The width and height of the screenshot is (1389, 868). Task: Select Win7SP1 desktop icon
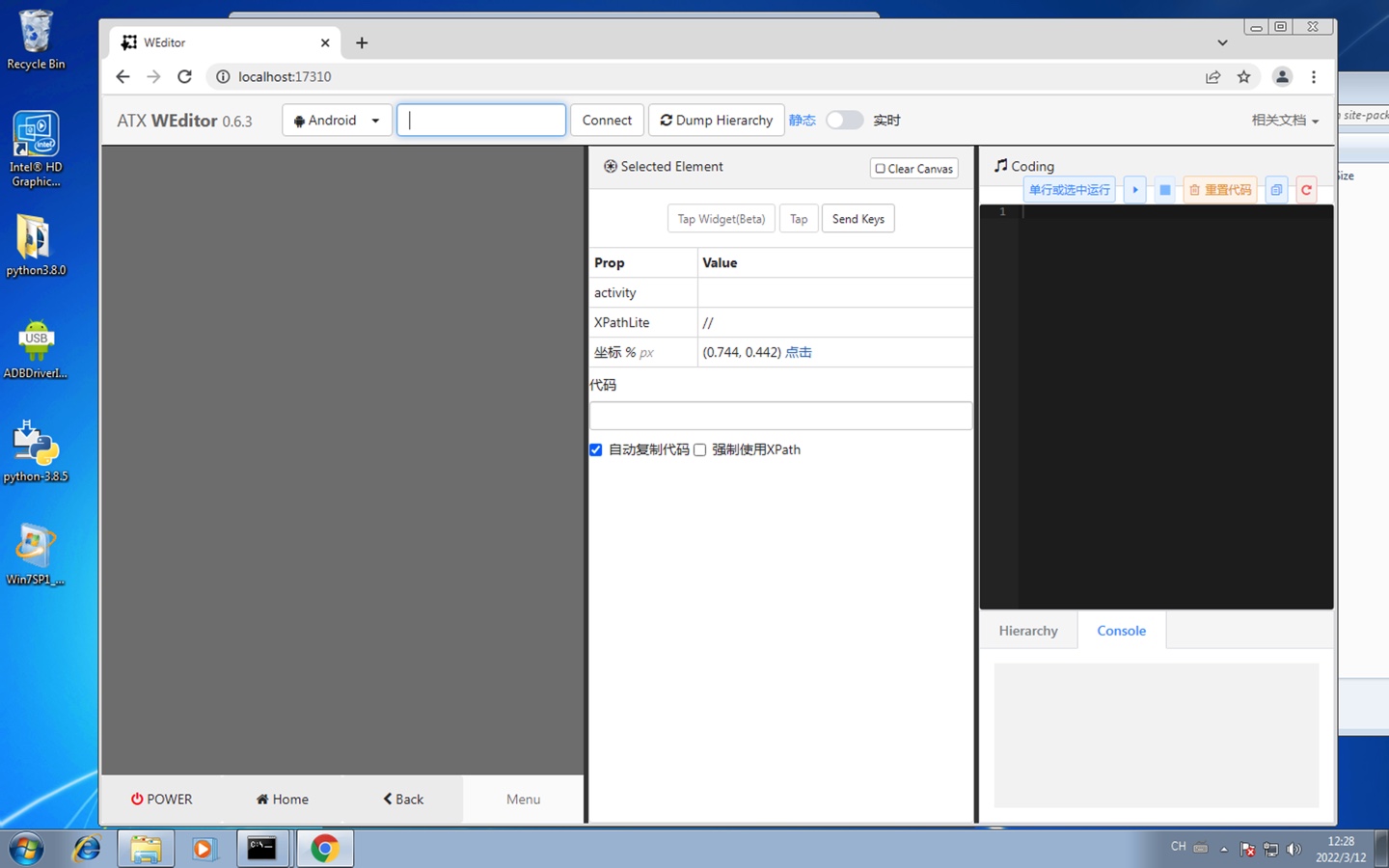(36, 555)
